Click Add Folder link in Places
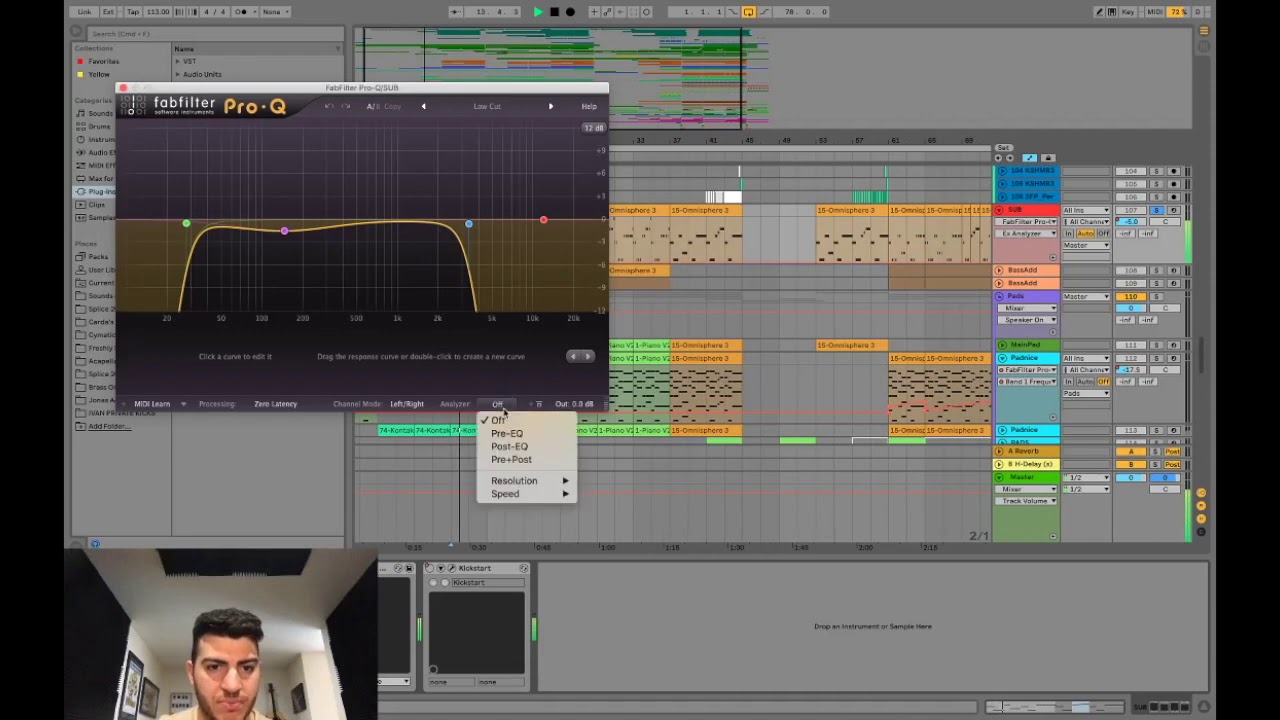 pos(108,427)
